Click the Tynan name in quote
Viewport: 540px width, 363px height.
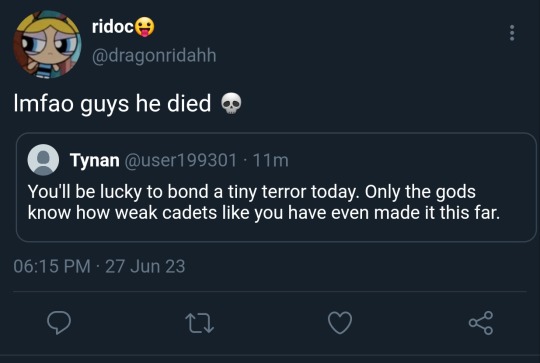pyautogui.click(x=95, y=160)
